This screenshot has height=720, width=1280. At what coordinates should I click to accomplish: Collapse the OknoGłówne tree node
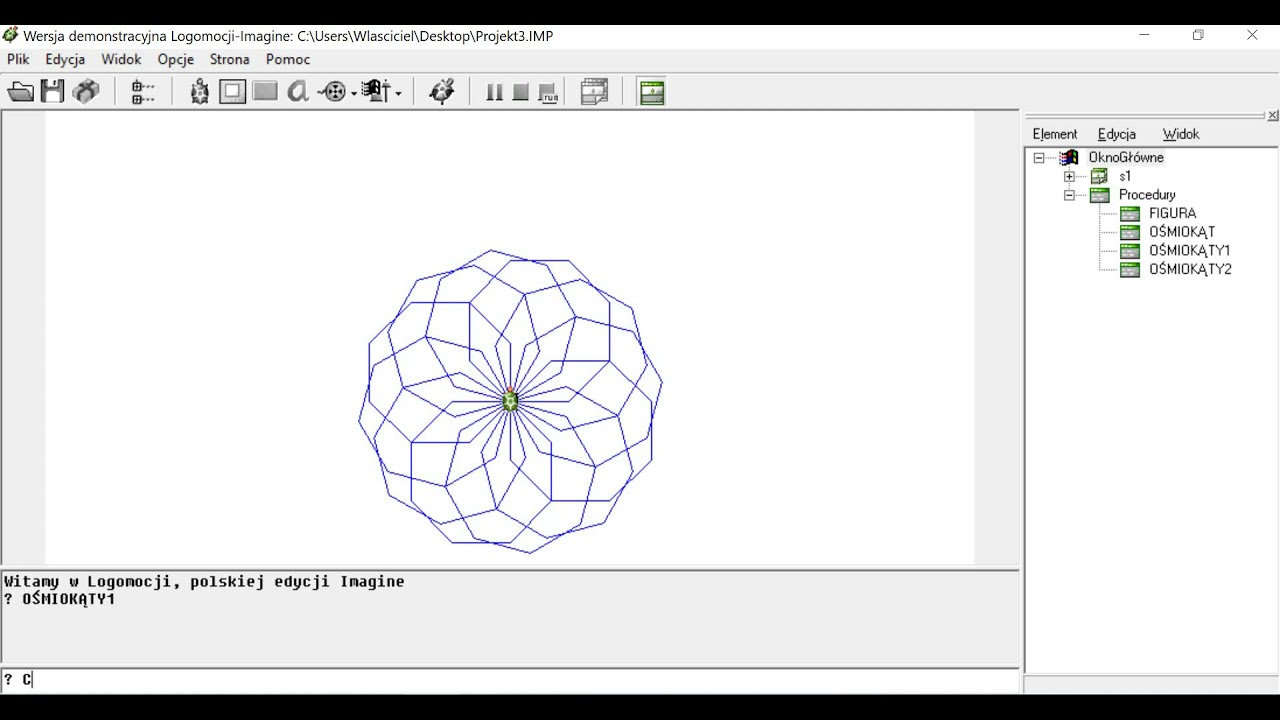click(1039, 158)
